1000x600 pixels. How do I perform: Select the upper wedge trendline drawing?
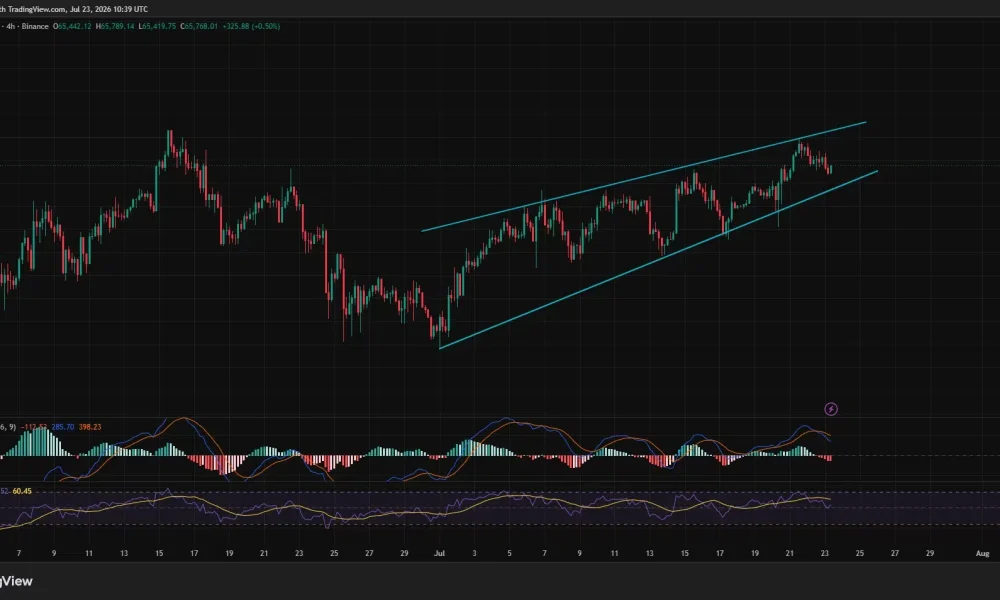click(644, 177)
